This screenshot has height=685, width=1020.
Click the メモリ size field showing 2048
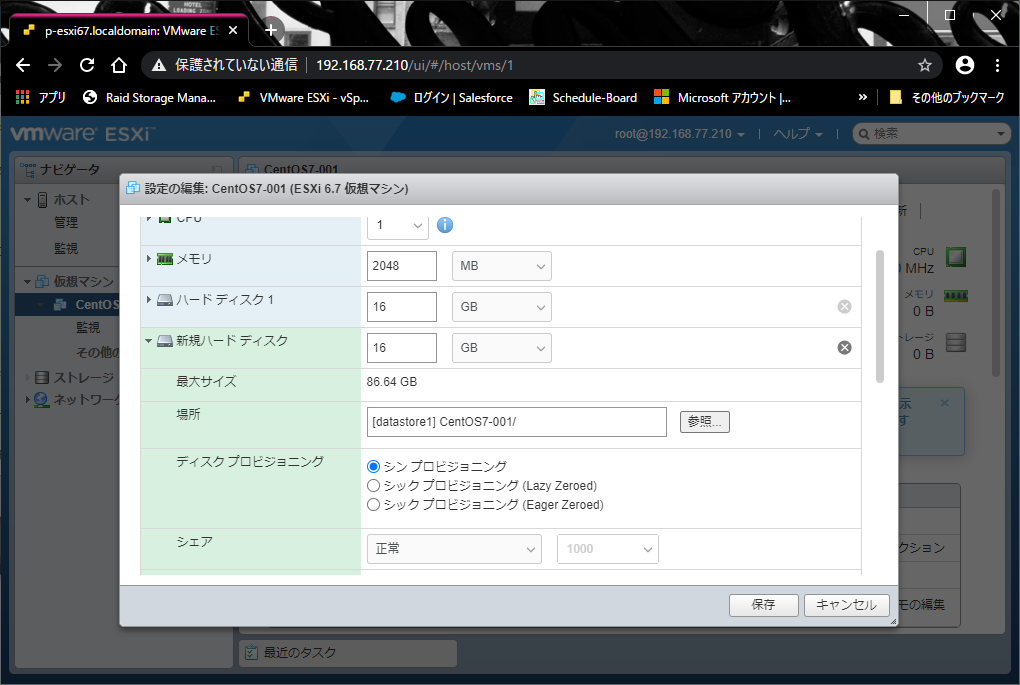tap(401, 266)
